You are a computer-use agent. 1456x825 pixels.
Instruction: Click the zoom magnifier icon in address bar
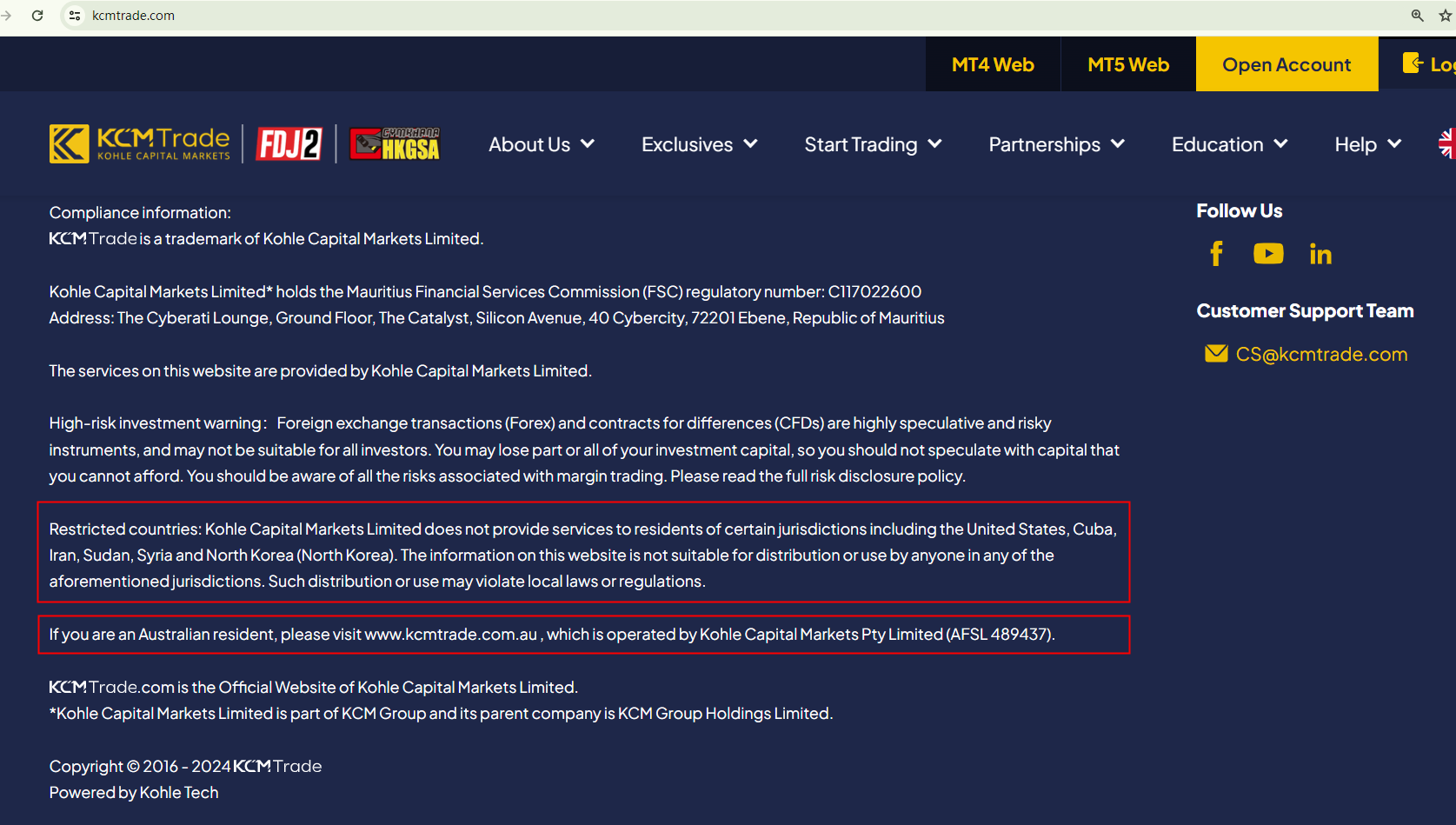point(1418,16)
